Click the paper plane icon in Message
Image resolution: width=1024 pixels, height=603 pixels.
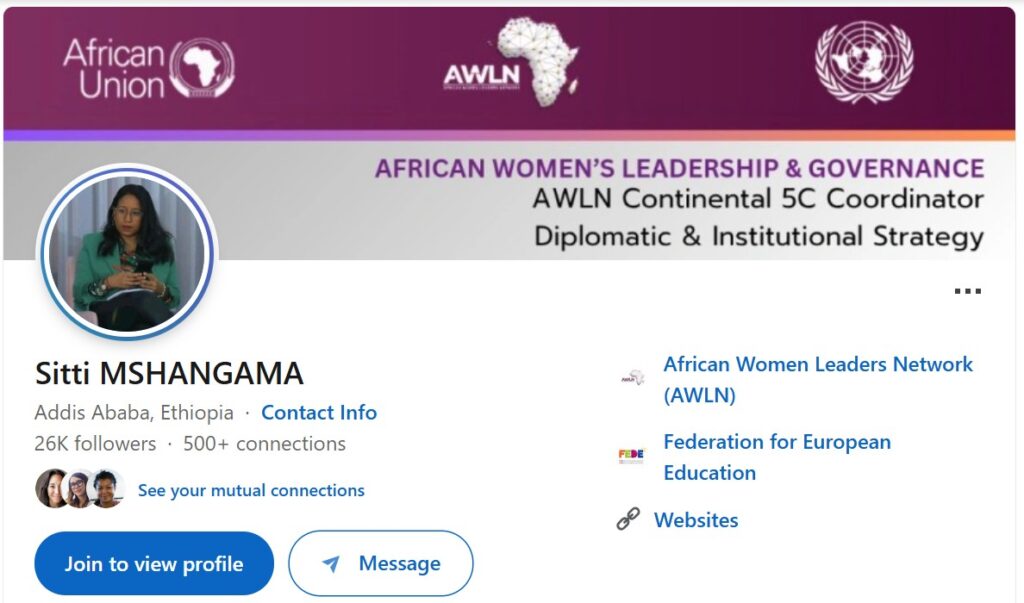tap(331, 564)
